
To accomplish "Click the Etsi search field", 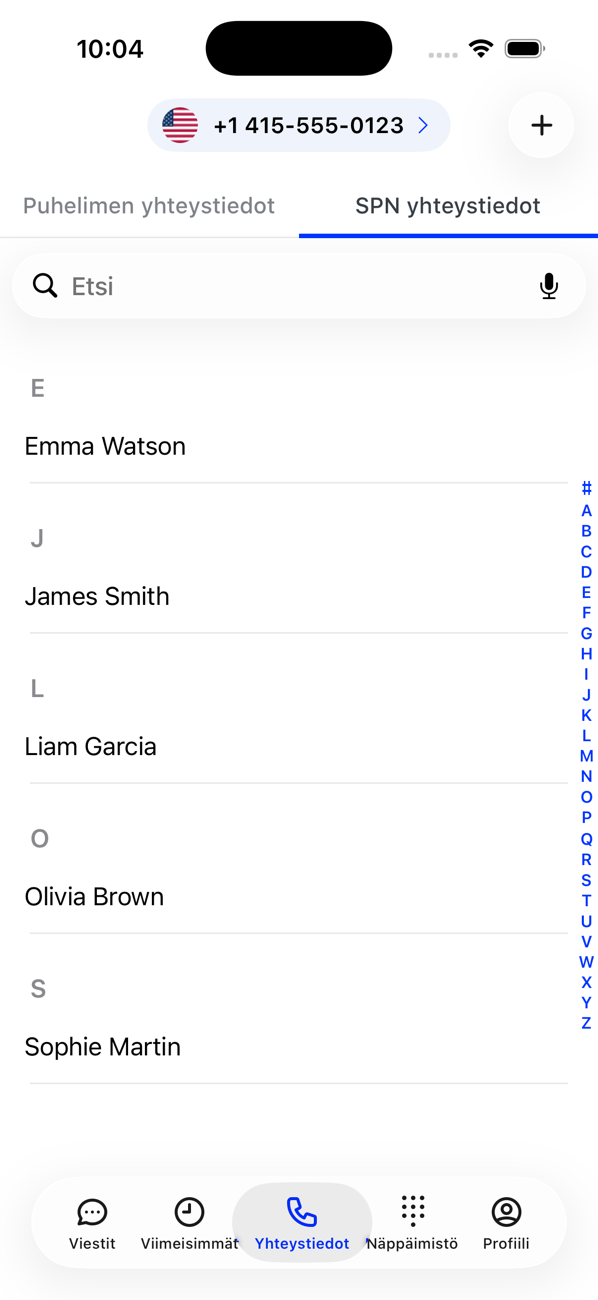I will pyautogui.click(x=299, y=286).
